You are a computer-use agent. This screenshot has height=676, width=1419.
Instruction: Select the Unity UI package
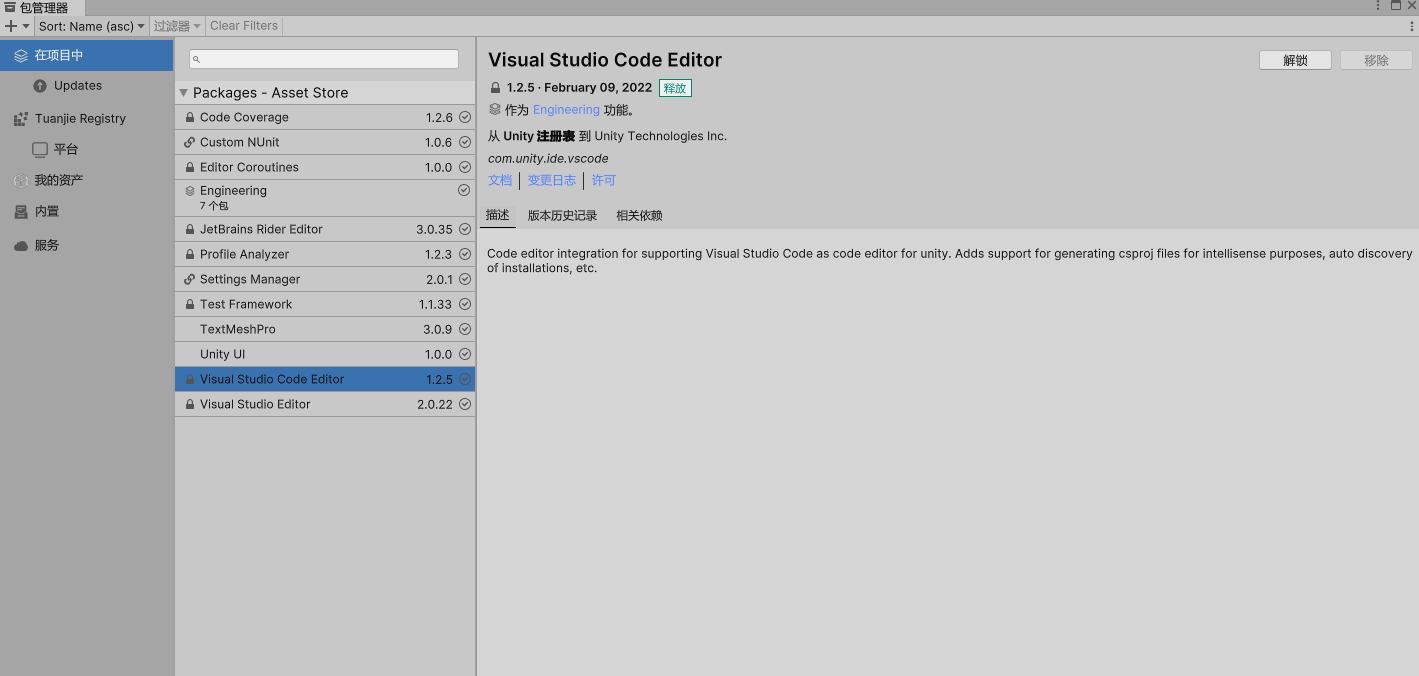point(325,354)
